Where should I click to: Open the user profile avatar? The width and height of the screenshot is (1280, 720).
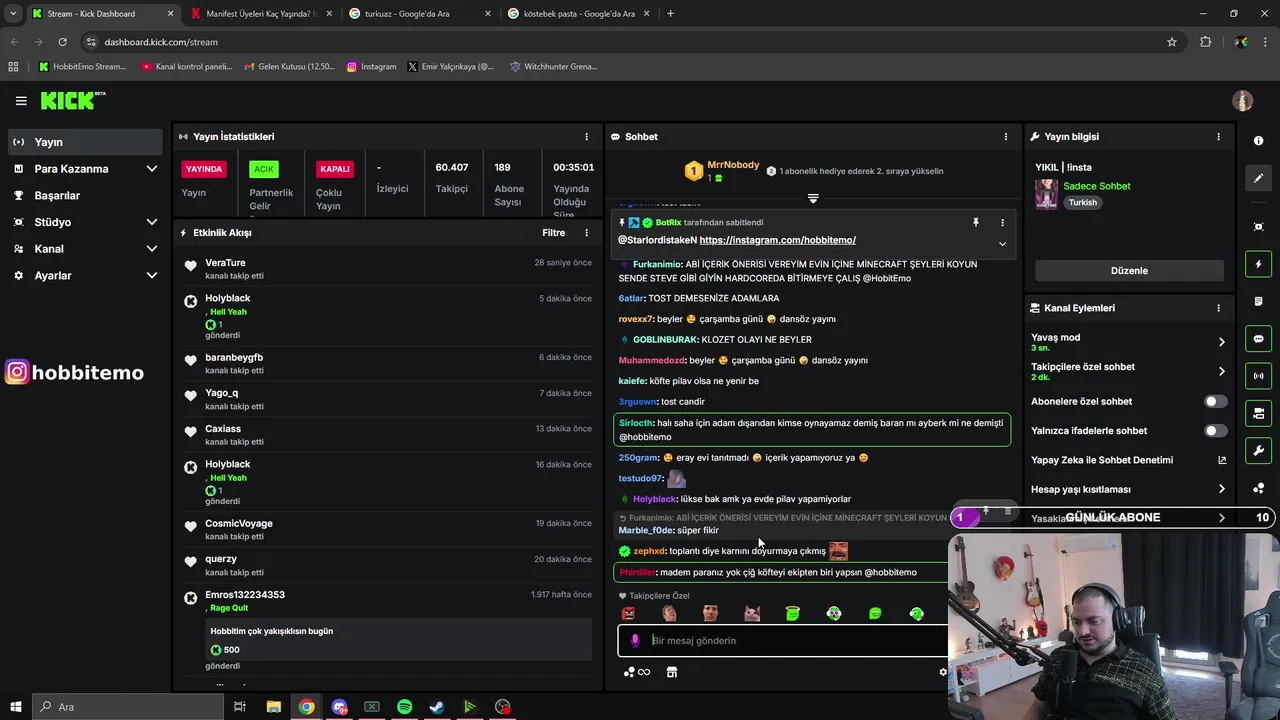pos(1243,101)
